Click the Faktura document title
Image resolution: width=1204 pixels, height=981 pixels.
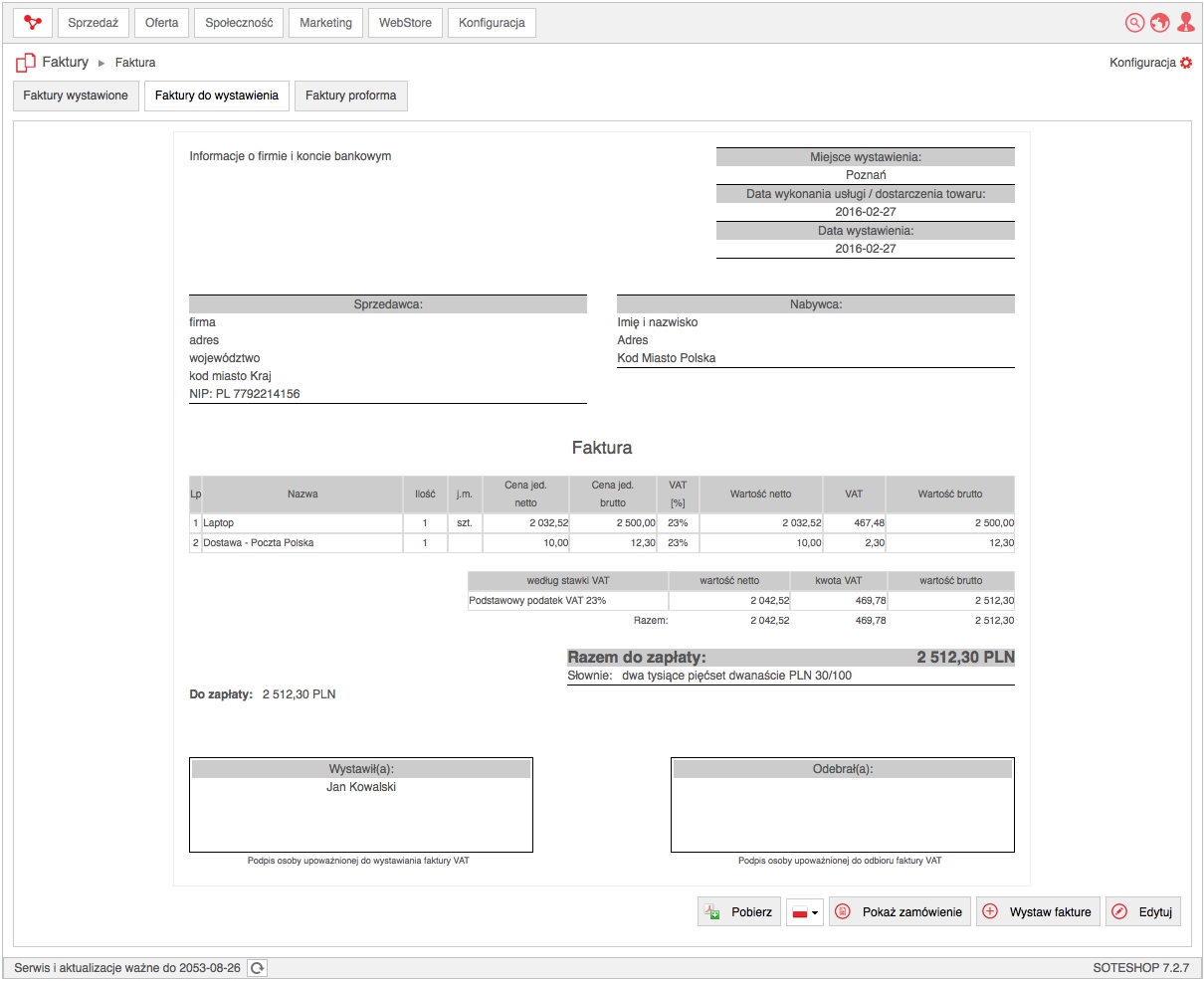point(602,448)
